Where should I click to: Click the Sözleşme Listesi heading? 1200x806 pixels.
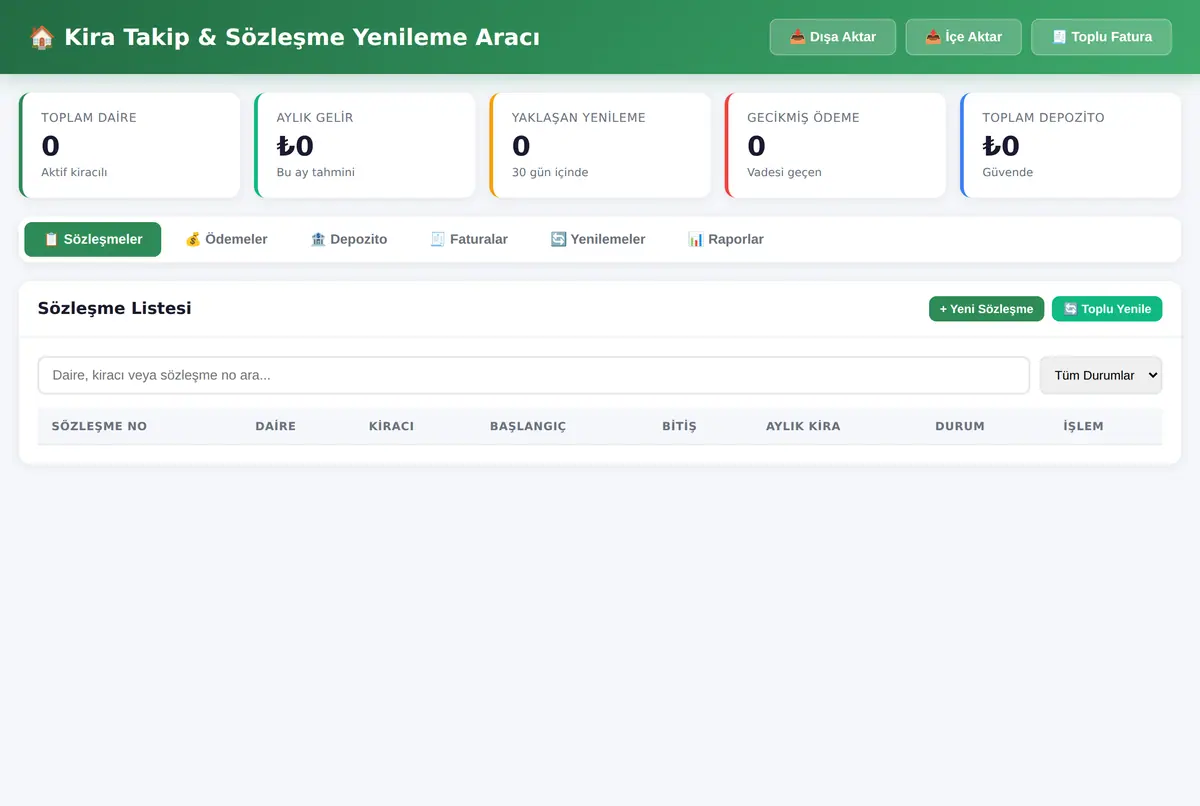click(x=114, y=308)
